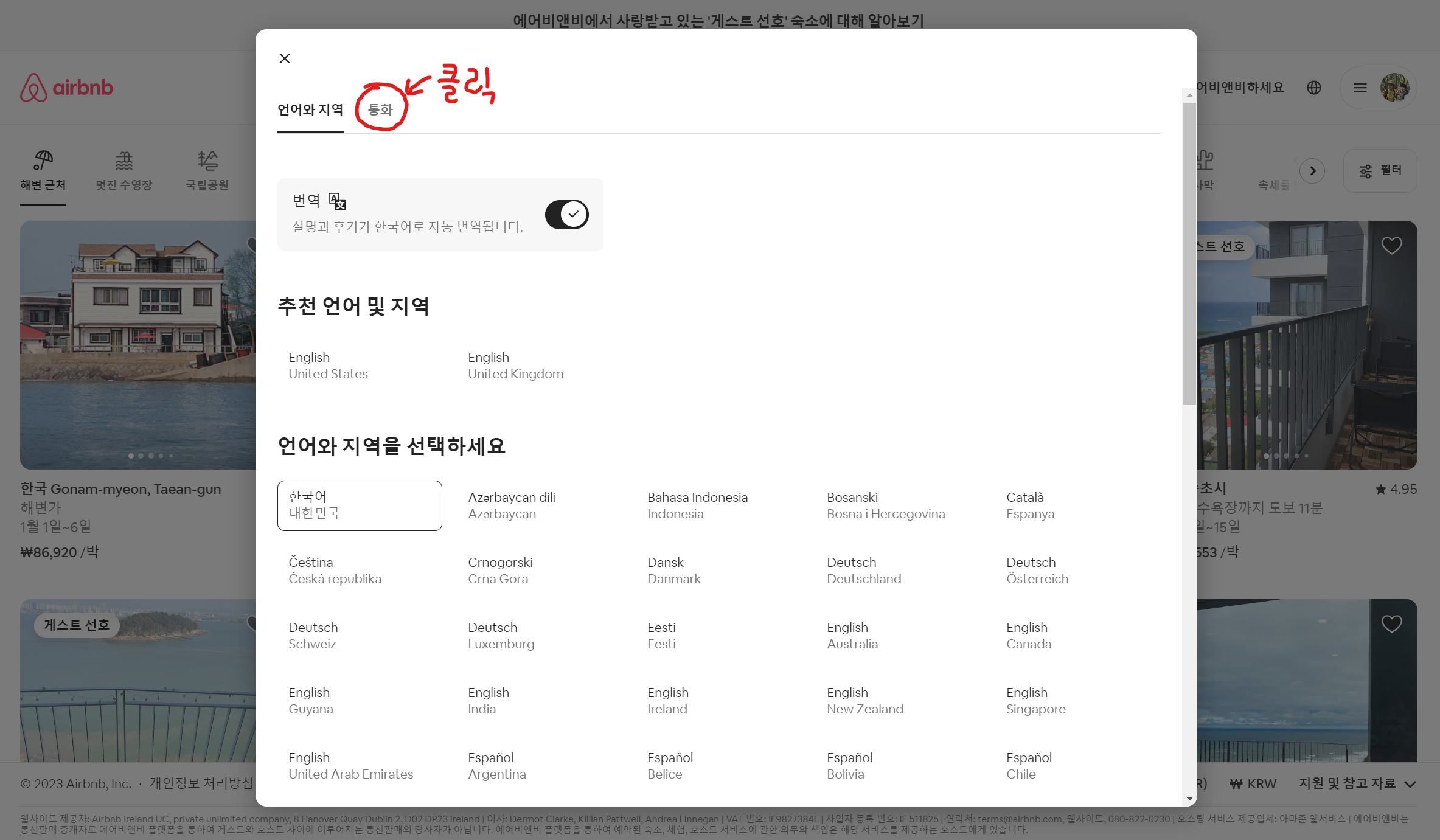Pick Bahasa Indonesia language
Viewport: 1440px width, 840px height.
coord(718,505)
